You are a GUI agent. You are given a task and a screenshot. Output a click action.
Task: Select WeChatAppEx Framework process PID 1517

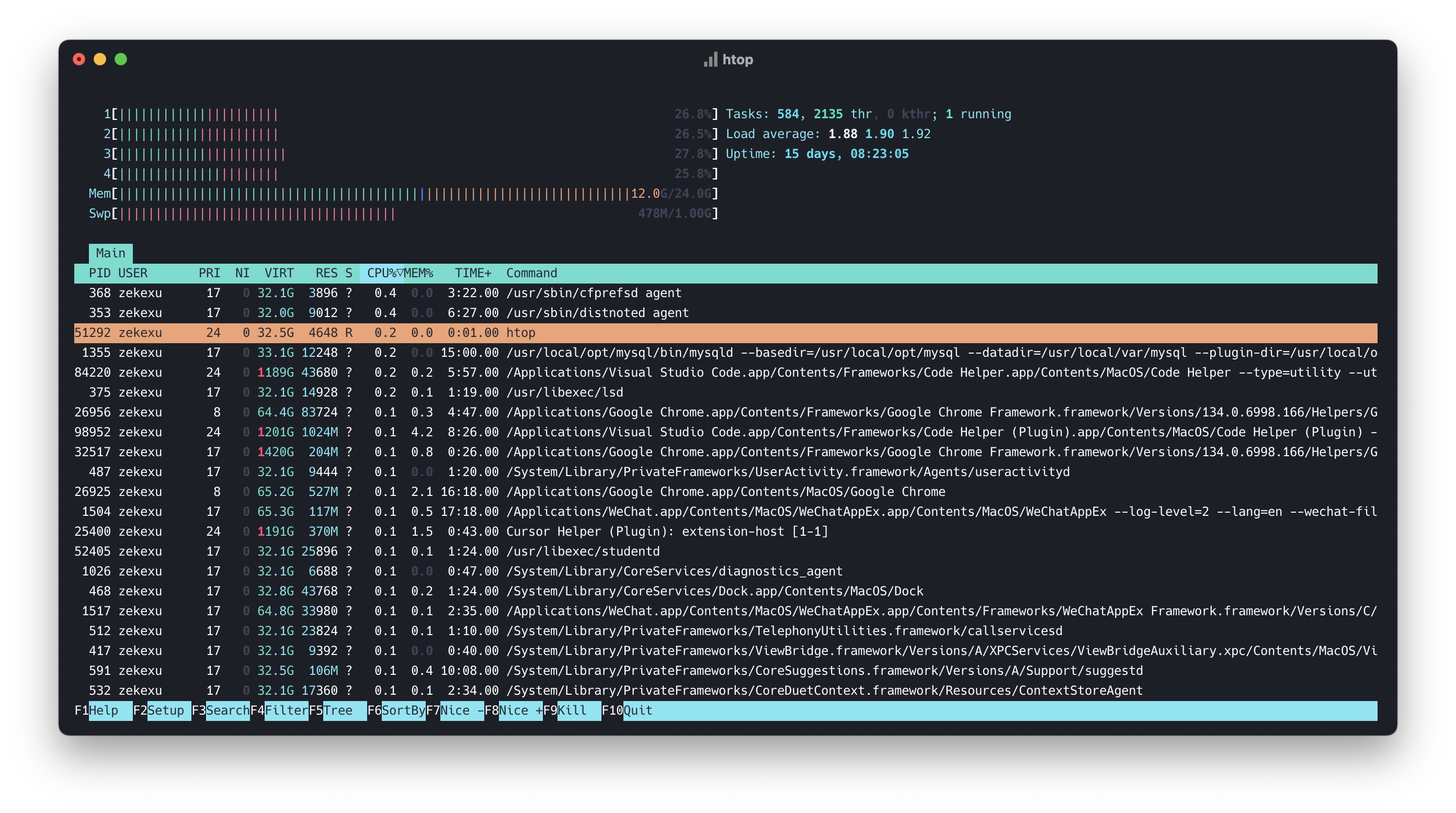726,611
